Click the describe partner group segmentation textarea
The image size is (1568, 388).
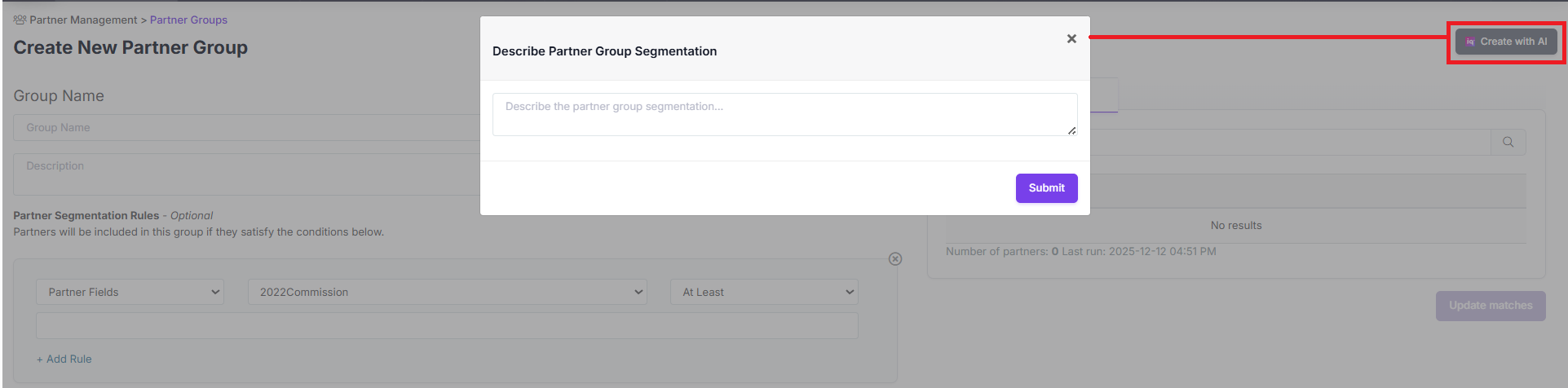[784, 114]
